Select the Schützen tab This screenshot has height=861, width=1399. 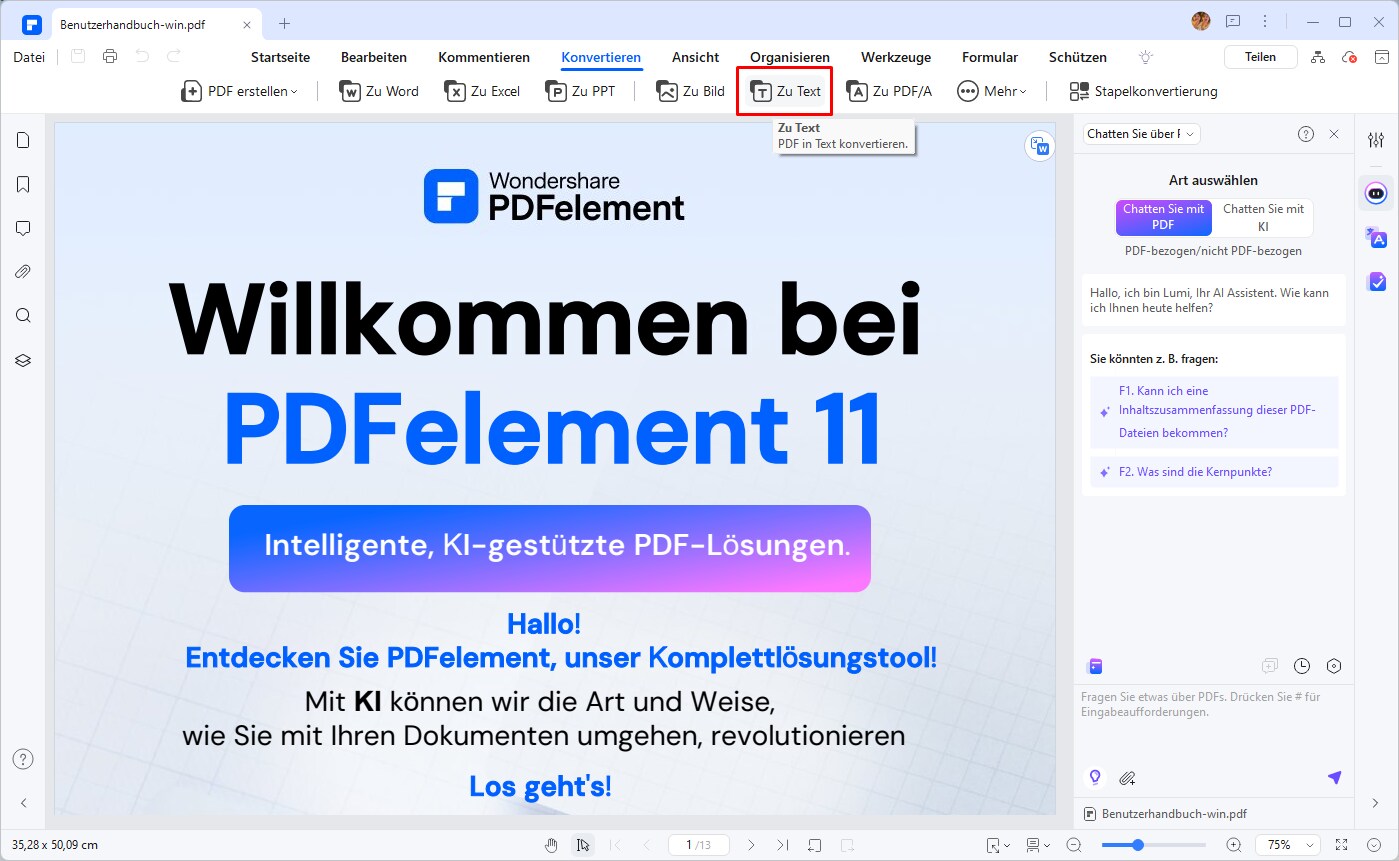coord(1078,57)
